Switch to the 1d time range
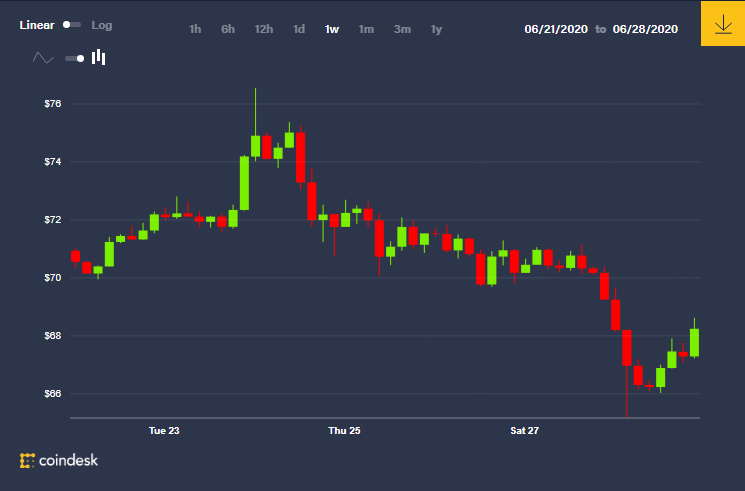Image resolution: width=745 pixels, height=491 pixels. click(299, 29)
